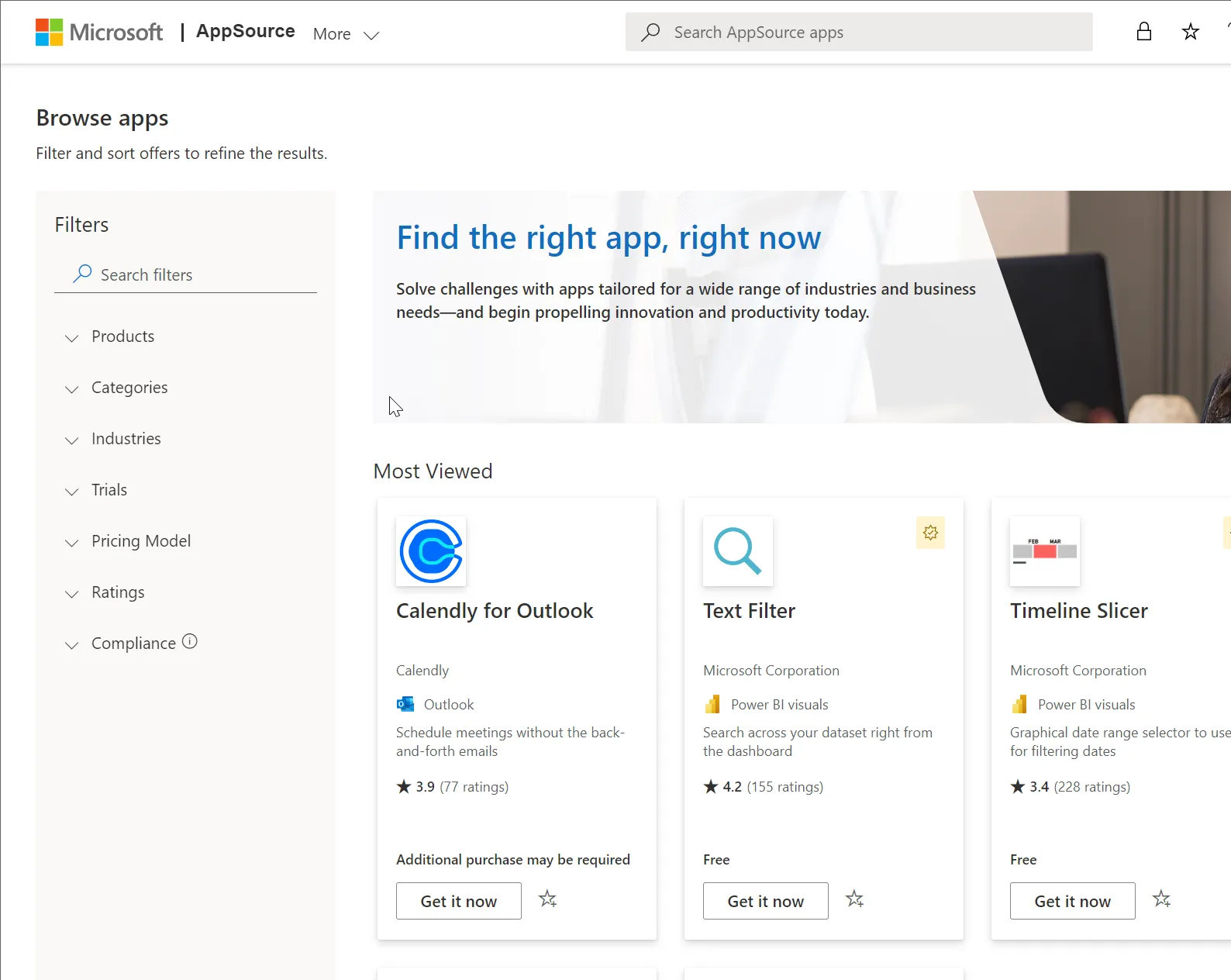Screen dimensions: 1231x980
Task: Click the '(77 ratings)' text
Action: click(x=474, y=787)
